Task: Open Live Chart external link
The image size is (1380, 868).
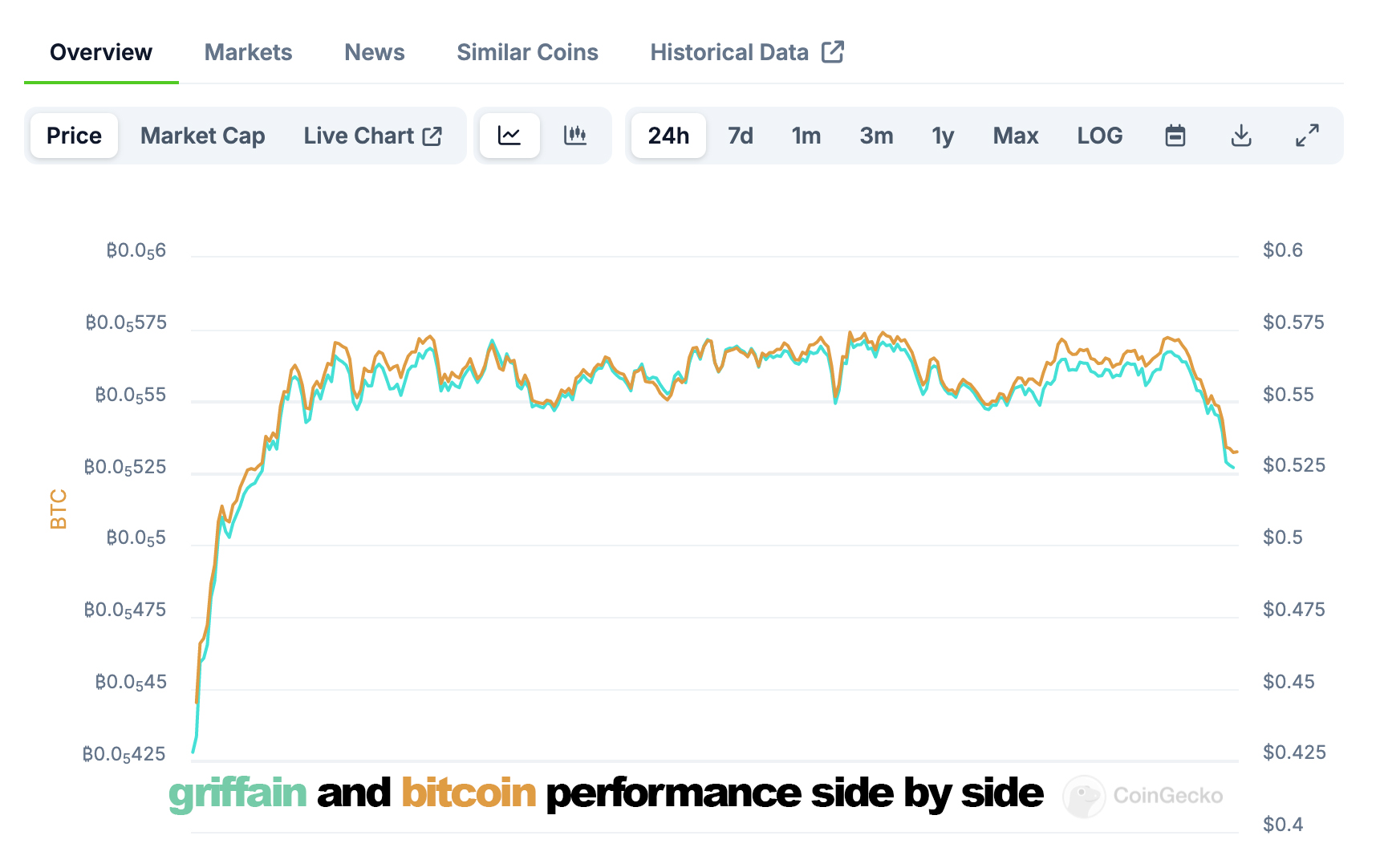Action: [x=373, y=136]
